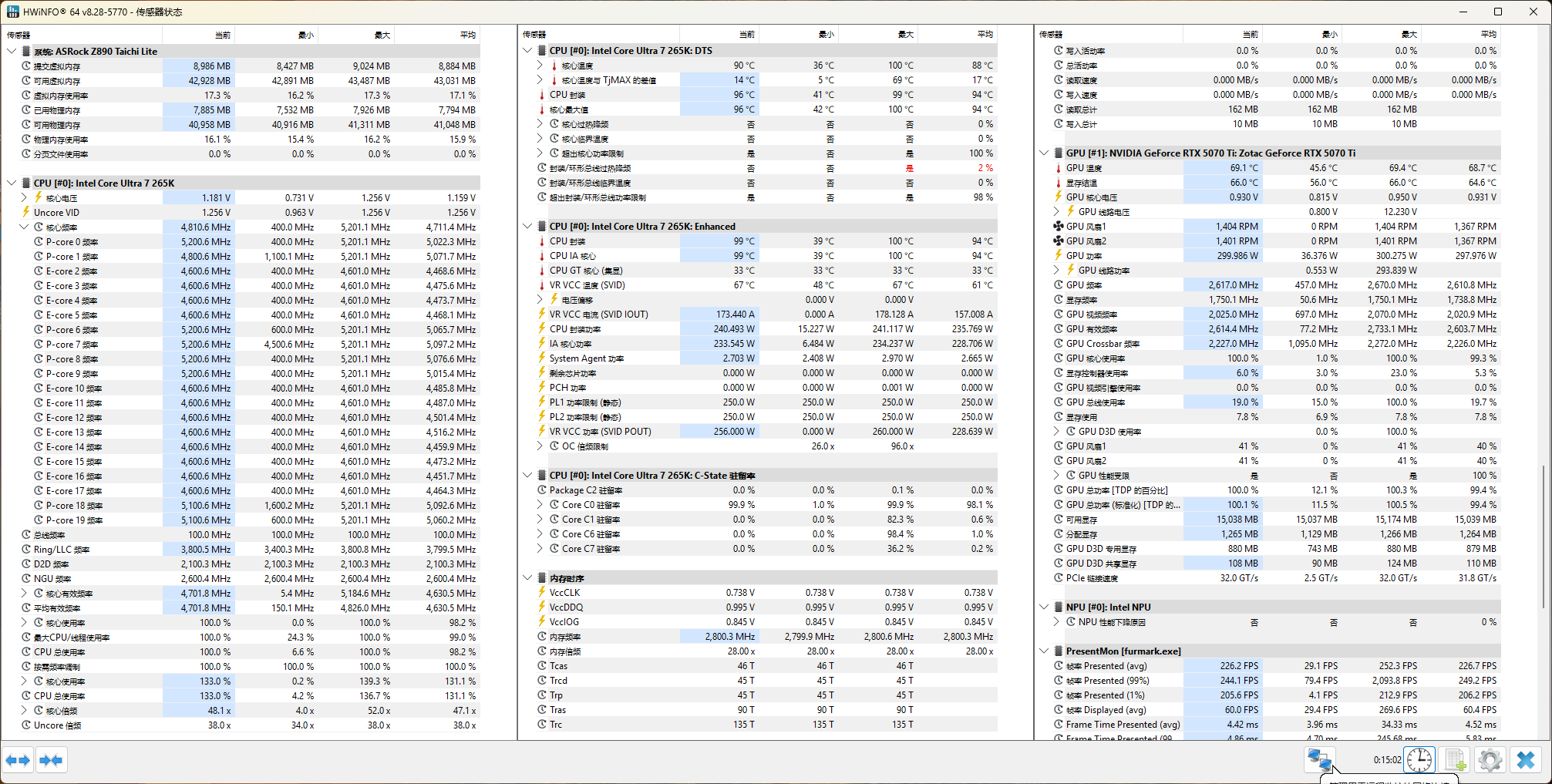Viewport: 1552px width, 784px height.
Task: Click the fan icon beside GPU 风扇1
Action: point(1059,227)
